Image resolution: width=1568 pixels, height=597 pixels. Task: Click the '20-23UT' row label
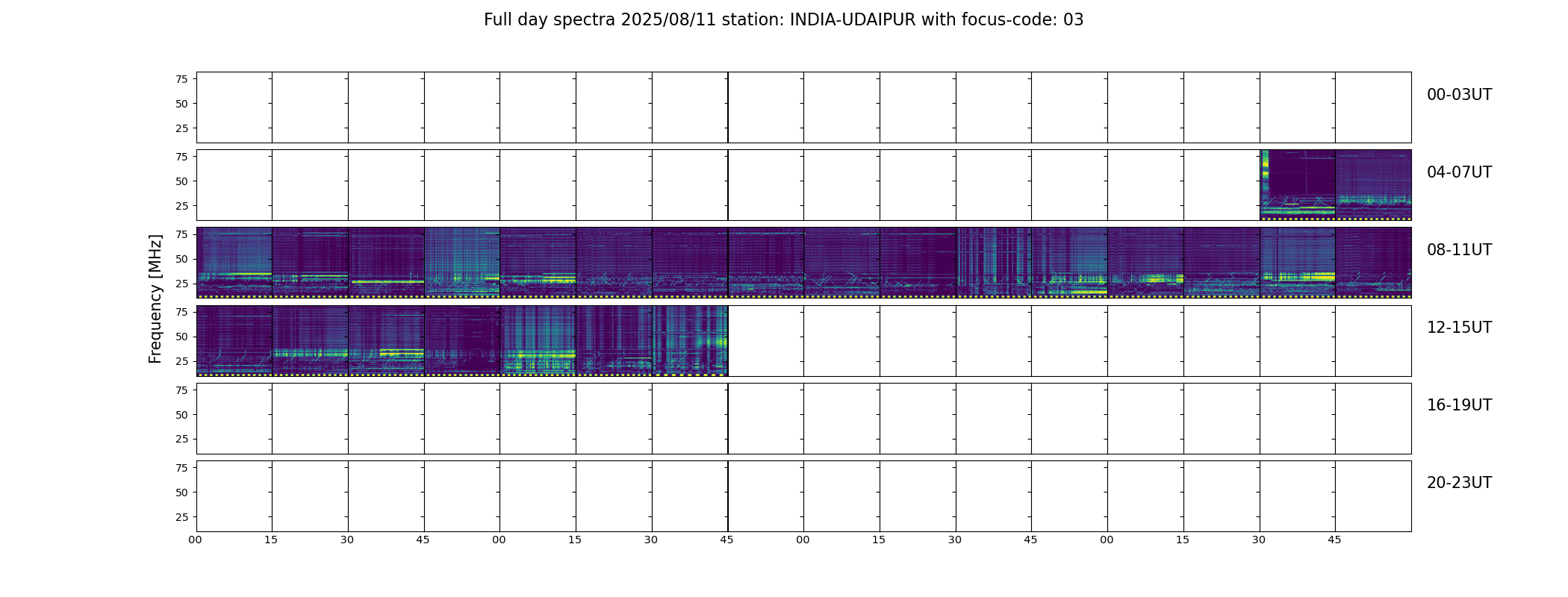coord(1459,483)
